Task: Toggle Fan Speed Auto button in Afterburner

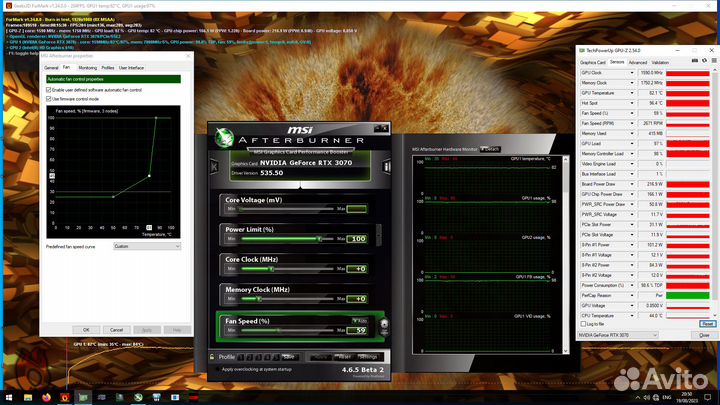Action: coord(360,321)
